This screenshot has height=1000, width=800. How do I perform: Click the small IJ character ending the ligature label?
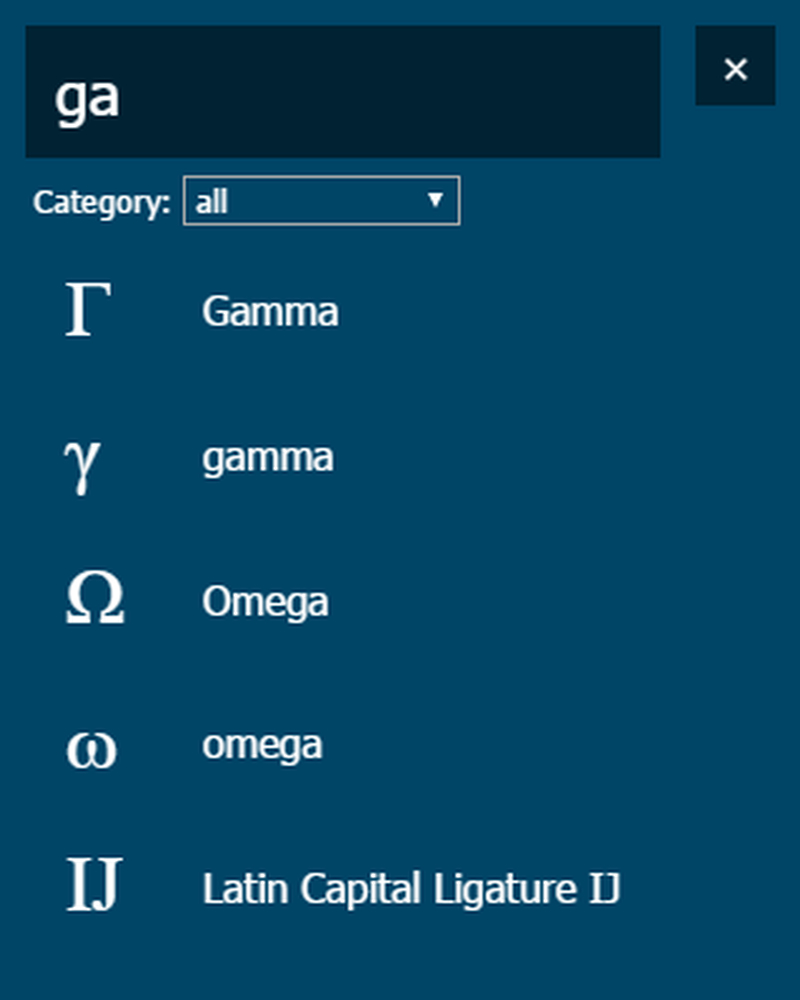604,889
